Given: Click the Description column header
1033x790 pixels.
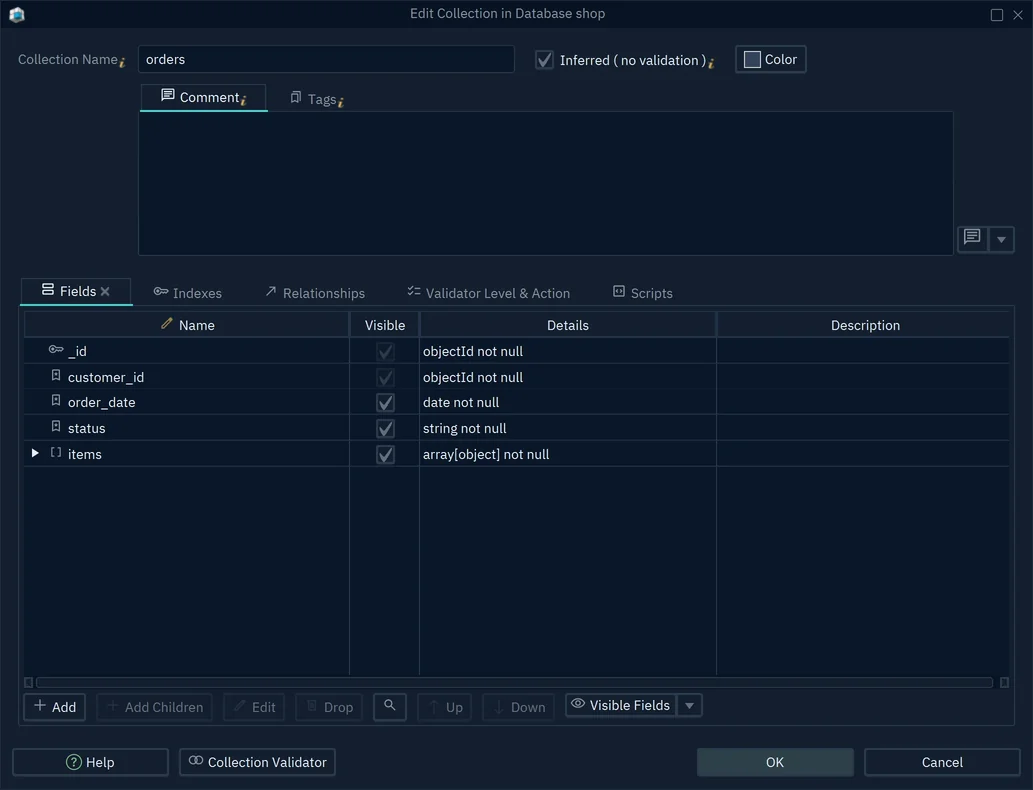Looking at the screenshot, I should (864, 325).
